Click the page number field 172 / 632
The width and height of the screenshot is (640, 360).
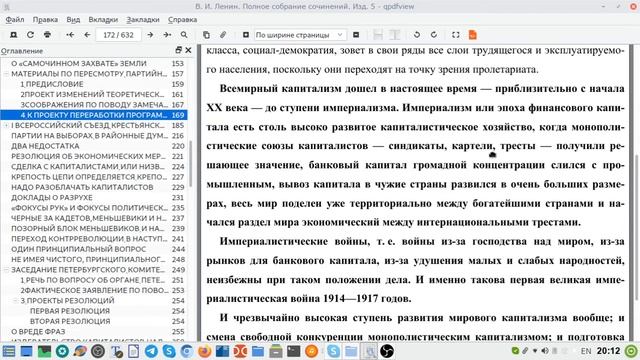pyautogui.click(x=118, y=35)
